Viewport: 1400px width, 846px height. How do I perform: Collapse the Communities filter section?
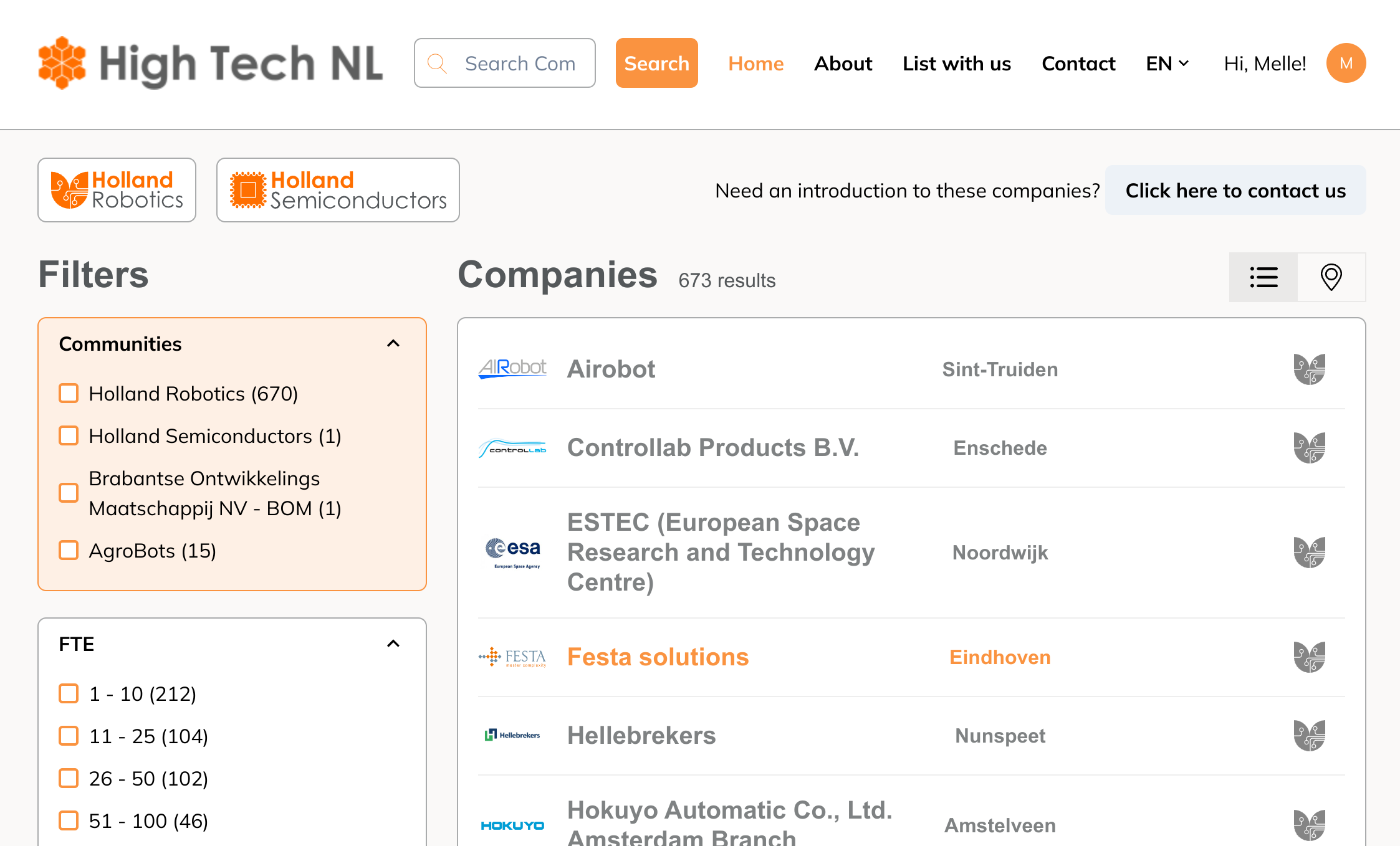(x=393, y=343)
